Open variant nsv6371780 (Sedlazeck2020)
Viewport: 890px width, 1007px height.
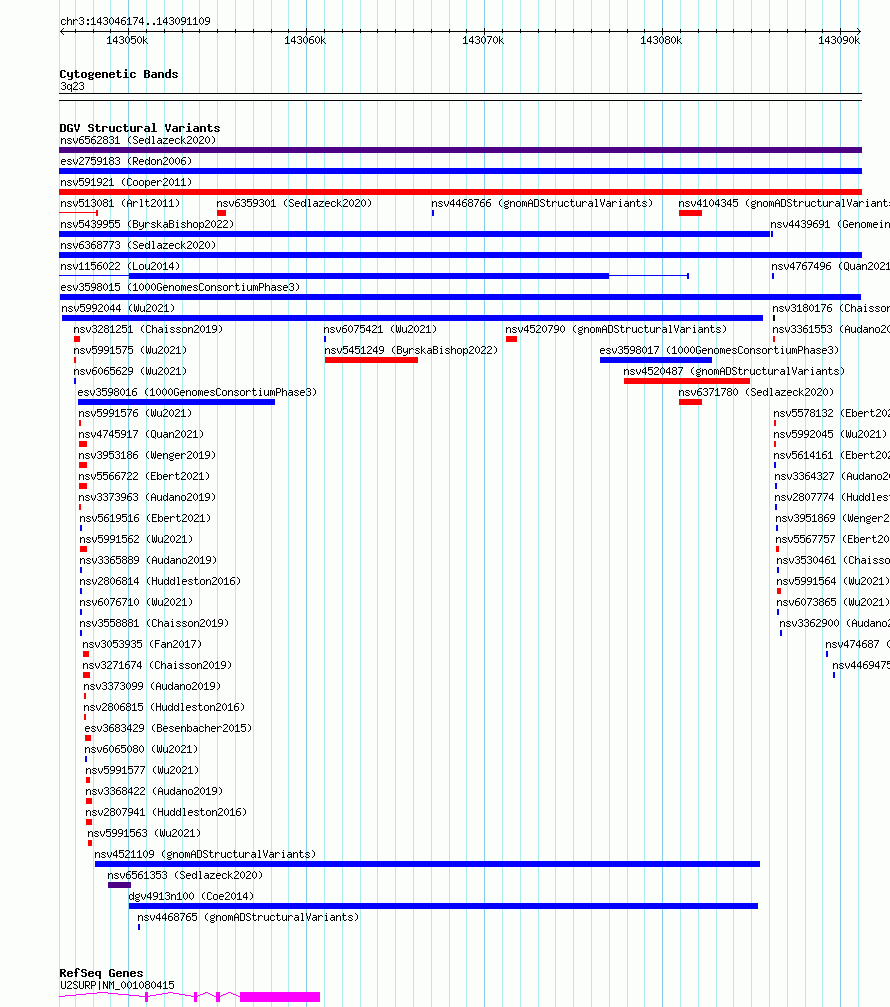pyautogui.click(x=756, y=392)
